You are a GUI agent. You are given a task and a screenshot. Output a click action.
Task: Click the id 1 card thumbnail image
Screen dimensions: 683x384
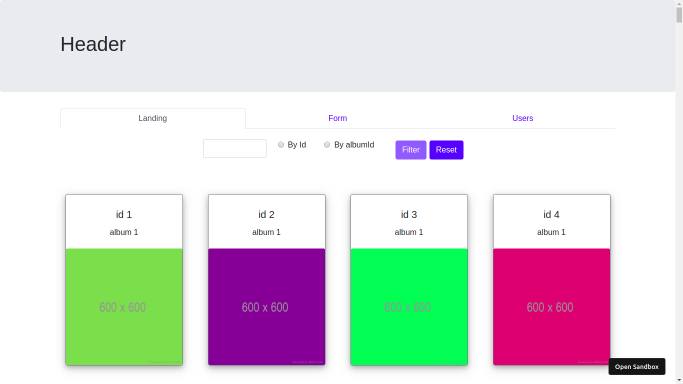[x=124, y=307]
